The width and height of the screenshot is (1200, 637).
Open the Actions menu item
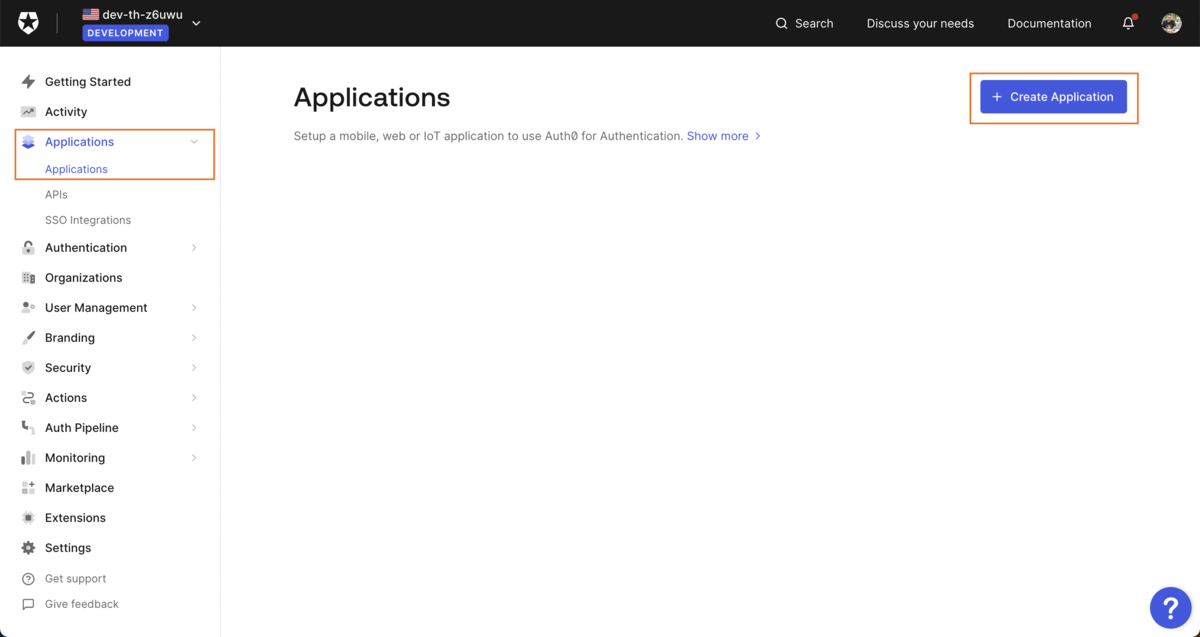pyautogui.click(x=66, y=398)
